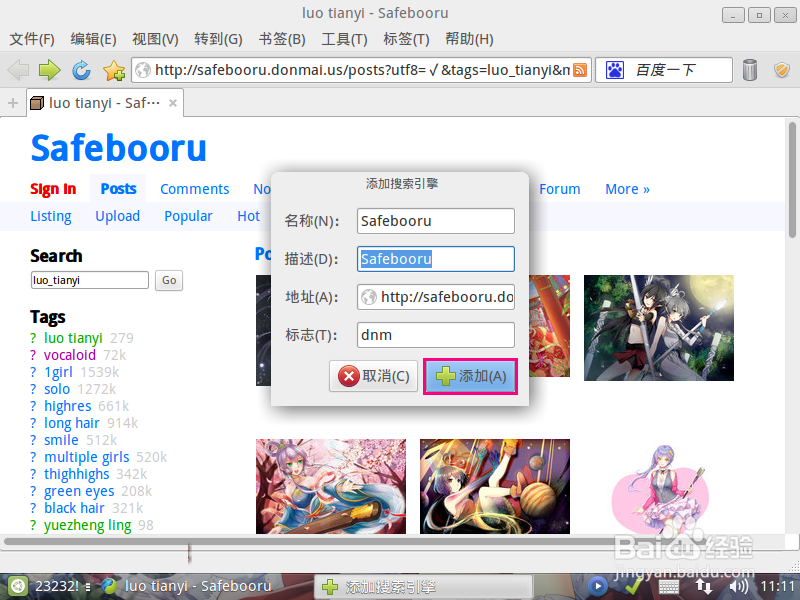Click the shield security icon

[x=782, y=70]
